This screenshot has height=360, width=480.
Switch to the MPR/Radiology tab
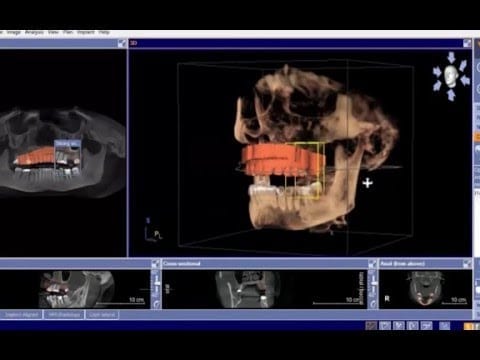tap(64, 315)
